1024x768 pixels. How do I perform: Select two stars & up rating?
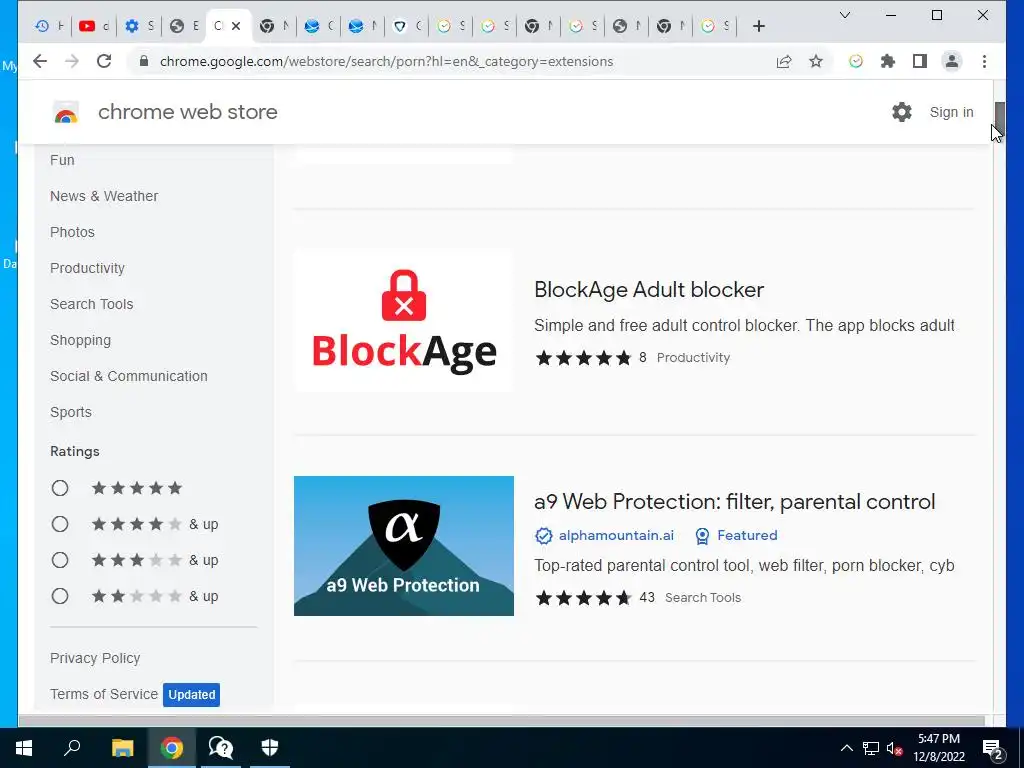point(59,596)
